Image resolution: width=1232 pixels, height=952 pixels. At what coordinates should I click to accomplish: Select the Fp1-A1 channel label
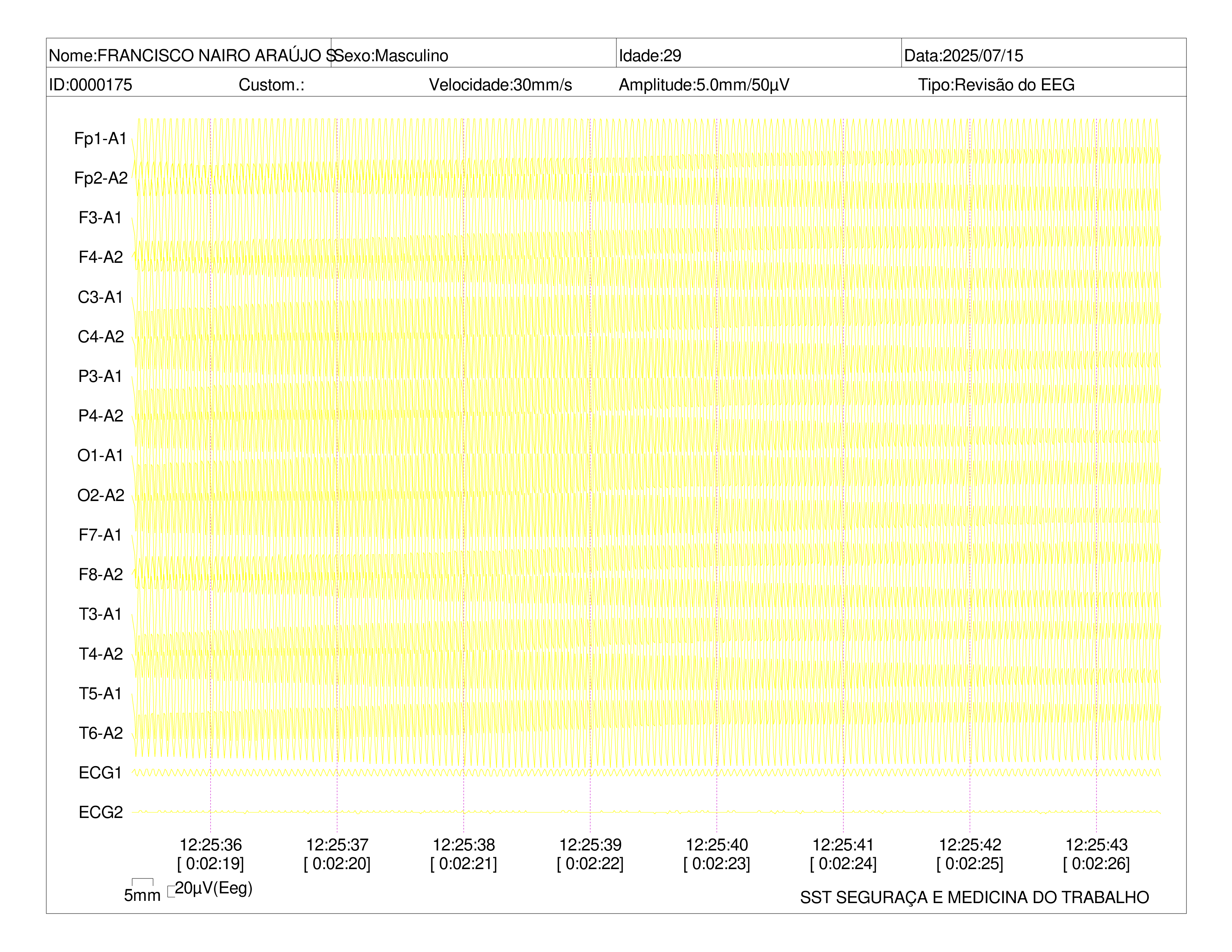coord(100,139)
